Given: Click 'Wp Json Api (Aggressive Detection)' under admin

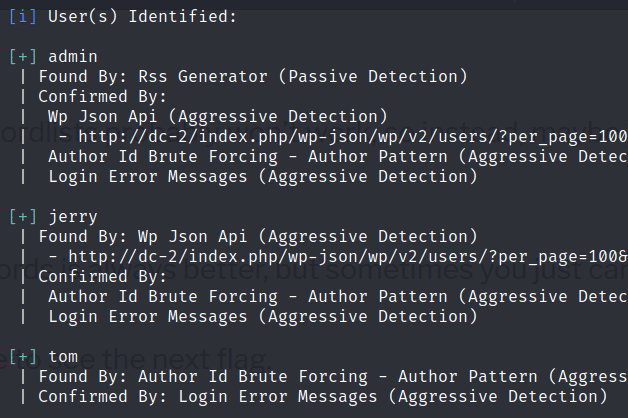Looking at the screenshot, I should [218, 117].
